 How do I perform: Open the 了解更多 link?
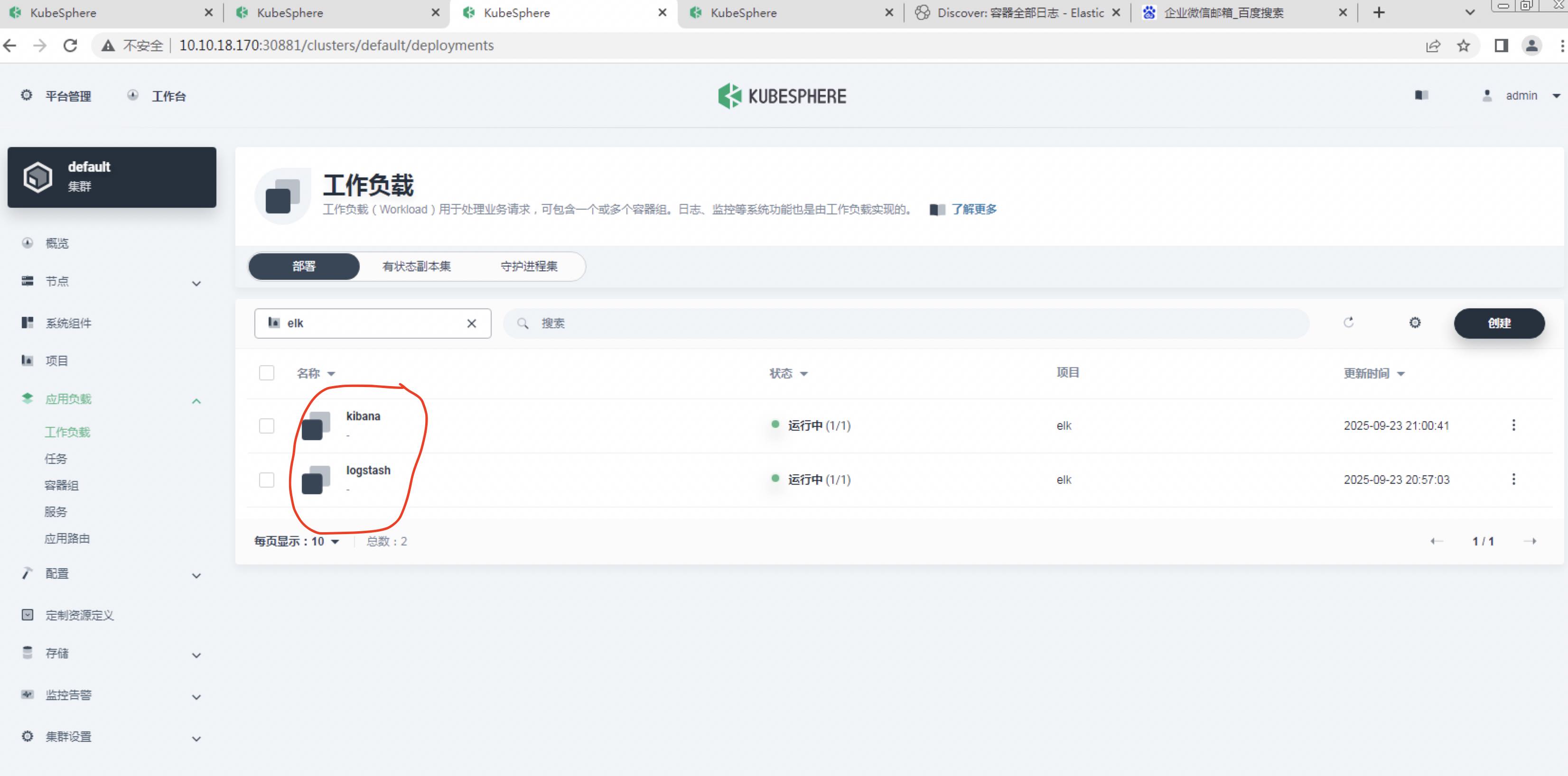(x=973, y=209)
